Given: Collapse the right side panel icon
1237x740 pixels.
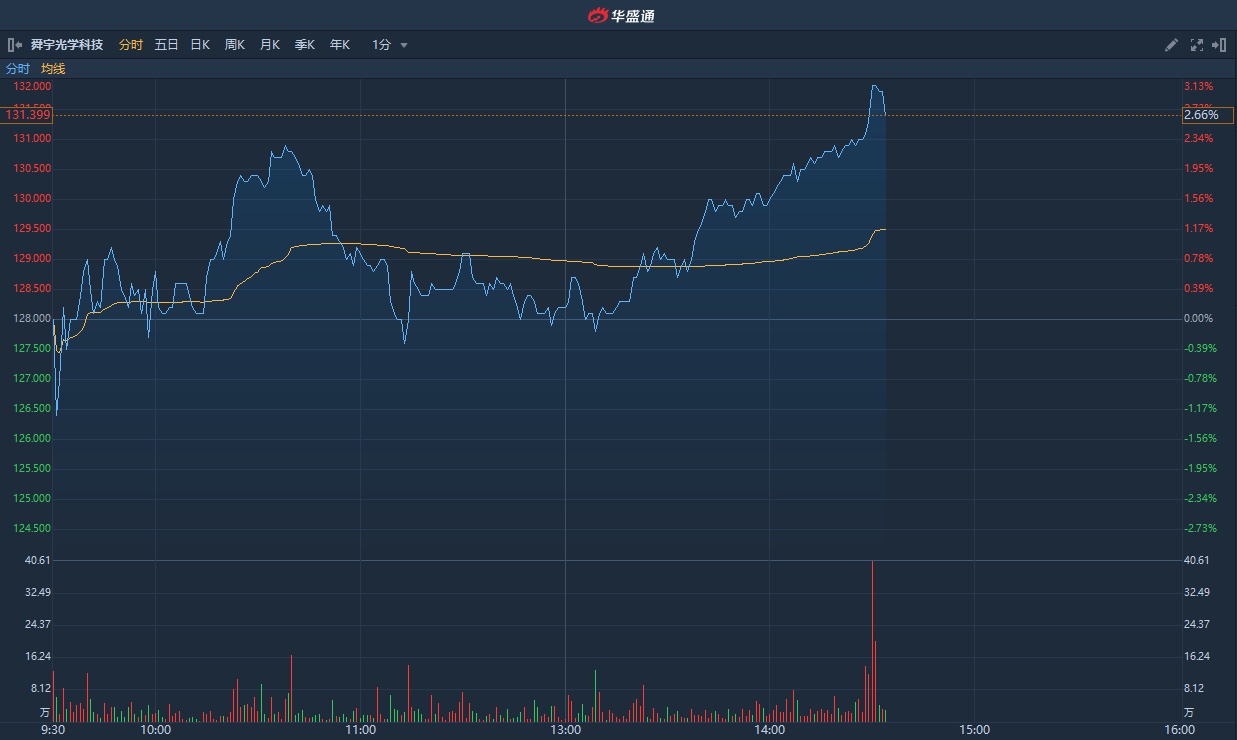Looking at the screenshot, I should pyautogui.click(x=1219, y=45).
